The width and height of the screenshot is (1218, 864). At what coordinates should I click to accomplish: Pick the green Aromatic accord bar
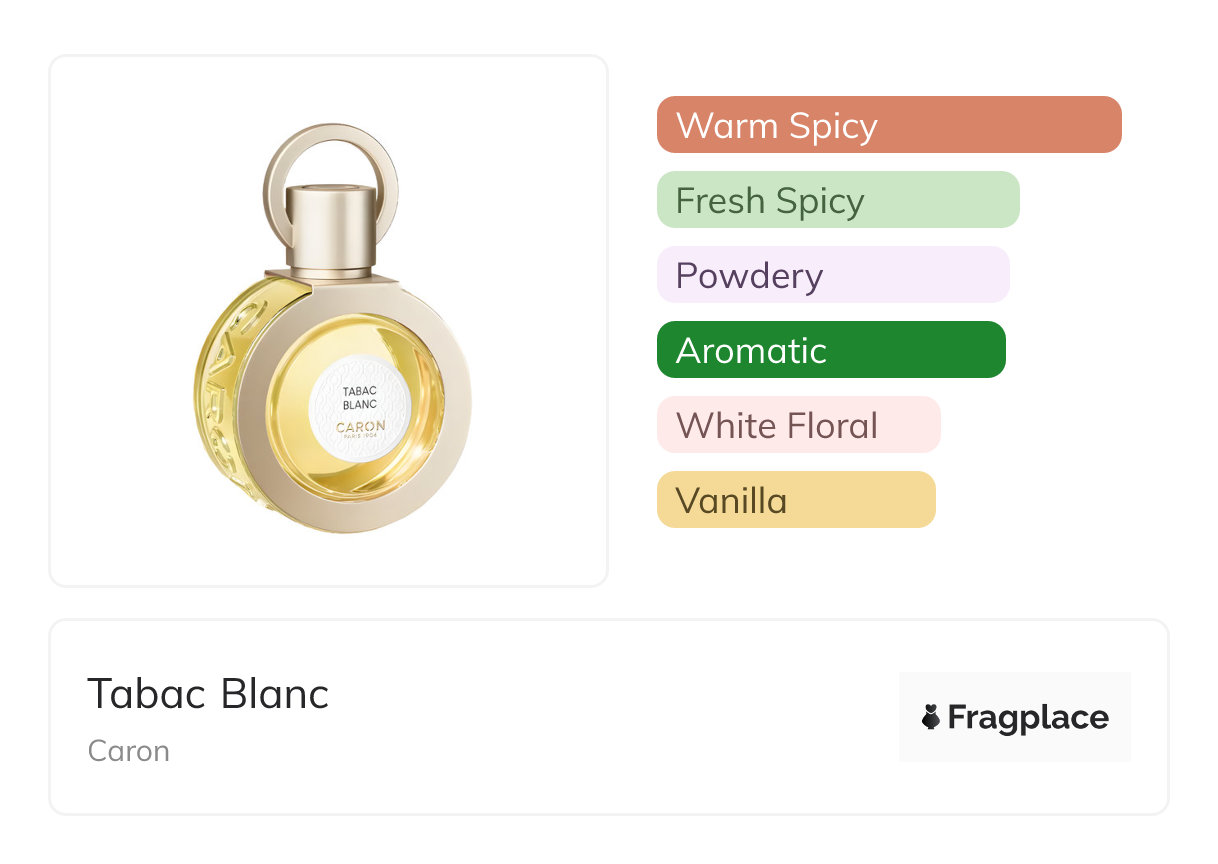point(830,350)
